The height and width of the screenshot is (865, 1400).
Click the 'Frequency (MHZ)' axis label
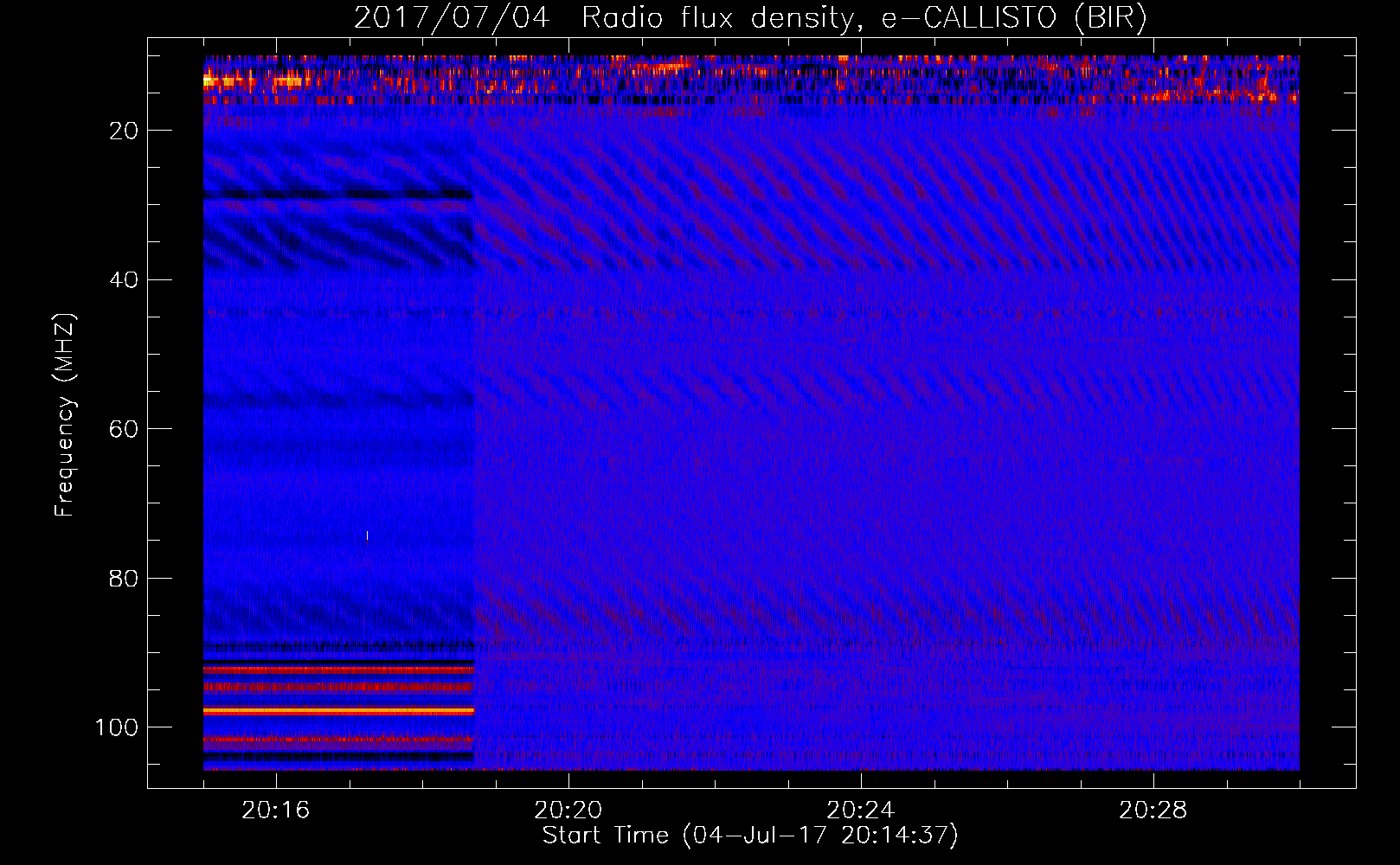click(65, 415)
